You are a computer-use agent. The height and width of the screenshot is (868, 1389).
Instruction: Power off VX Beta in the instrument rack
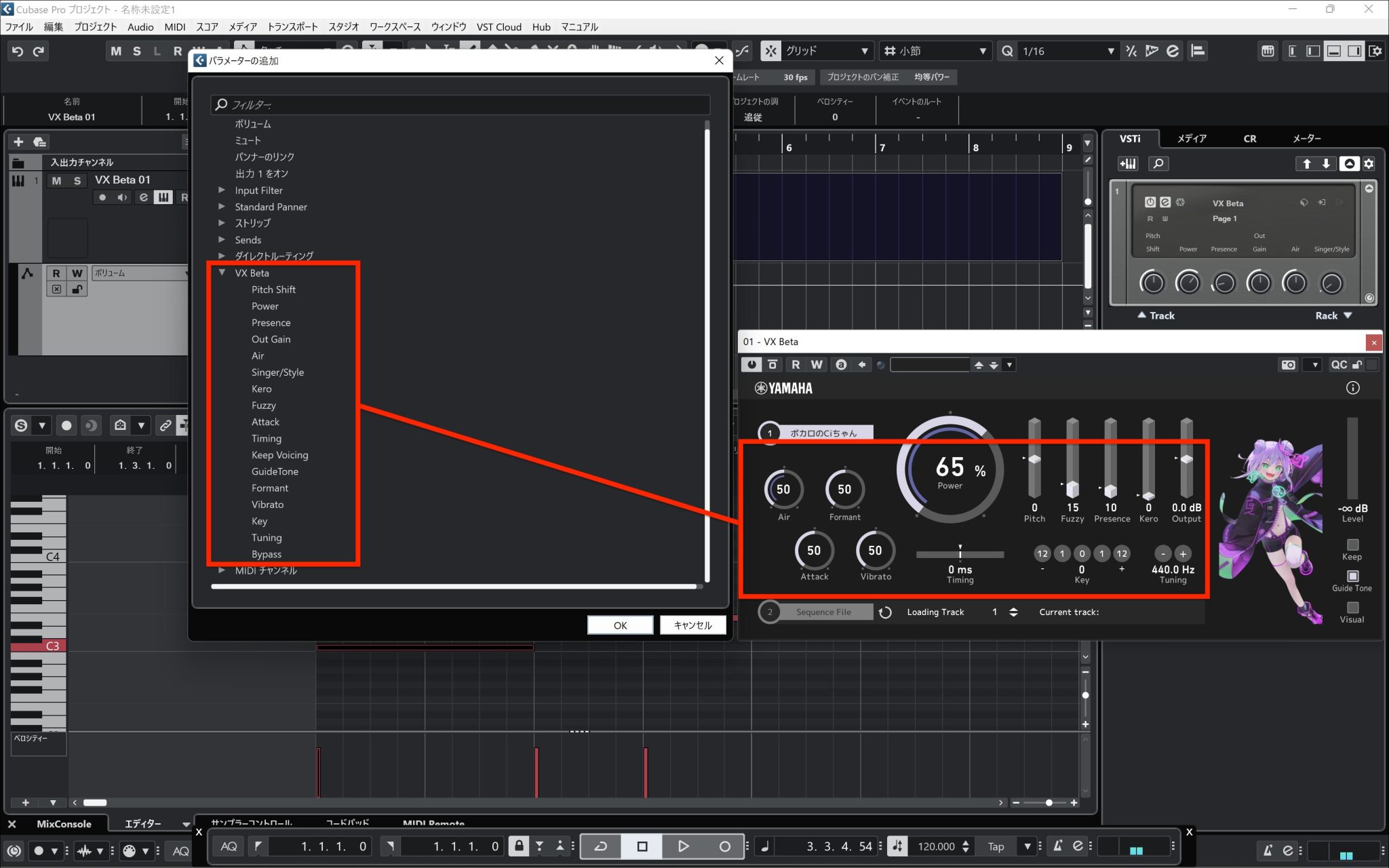coord(1151,201)
